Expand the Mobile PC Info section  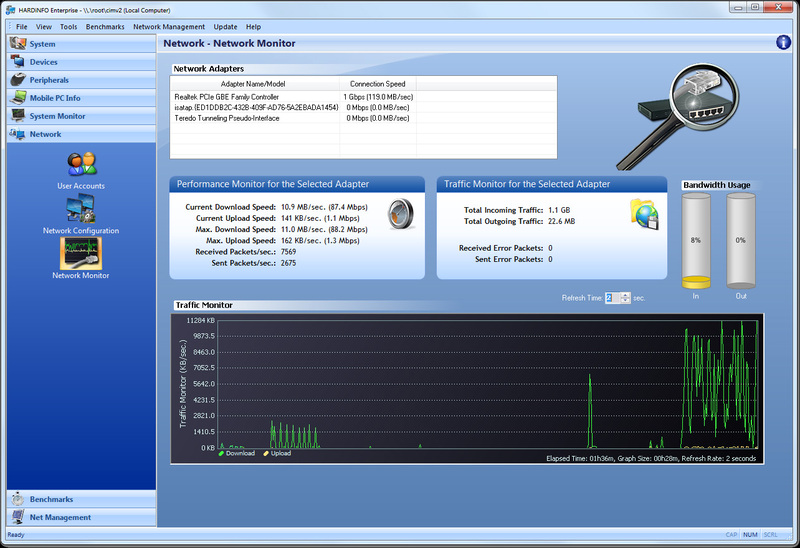click(82, 97)
